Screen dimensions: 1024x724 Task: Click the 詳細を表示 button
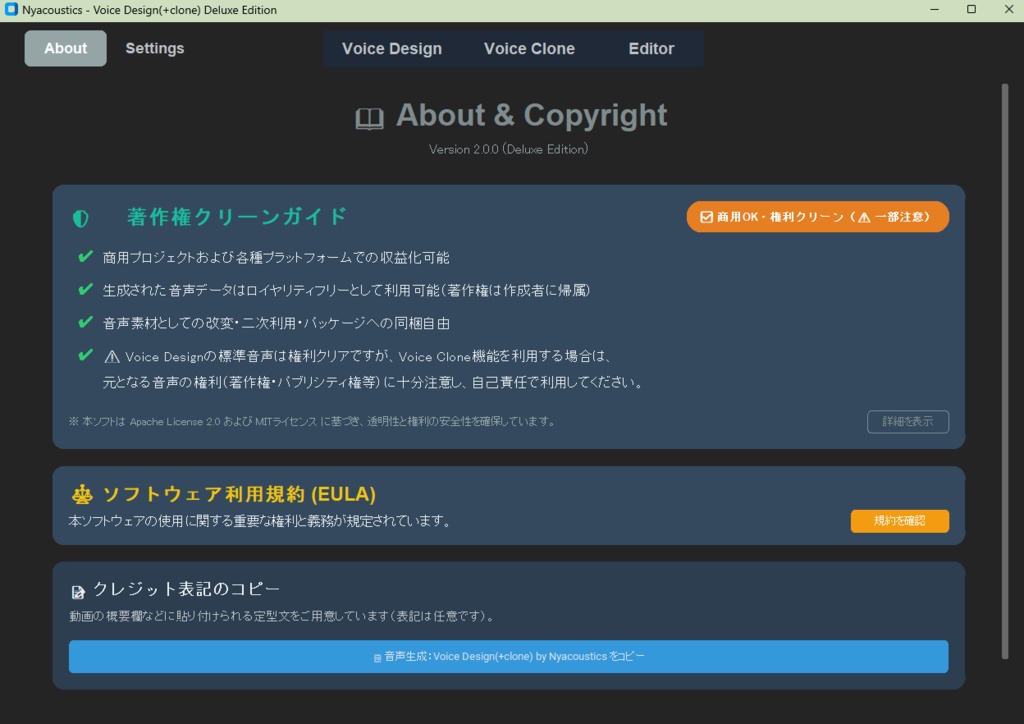(908, 422)
